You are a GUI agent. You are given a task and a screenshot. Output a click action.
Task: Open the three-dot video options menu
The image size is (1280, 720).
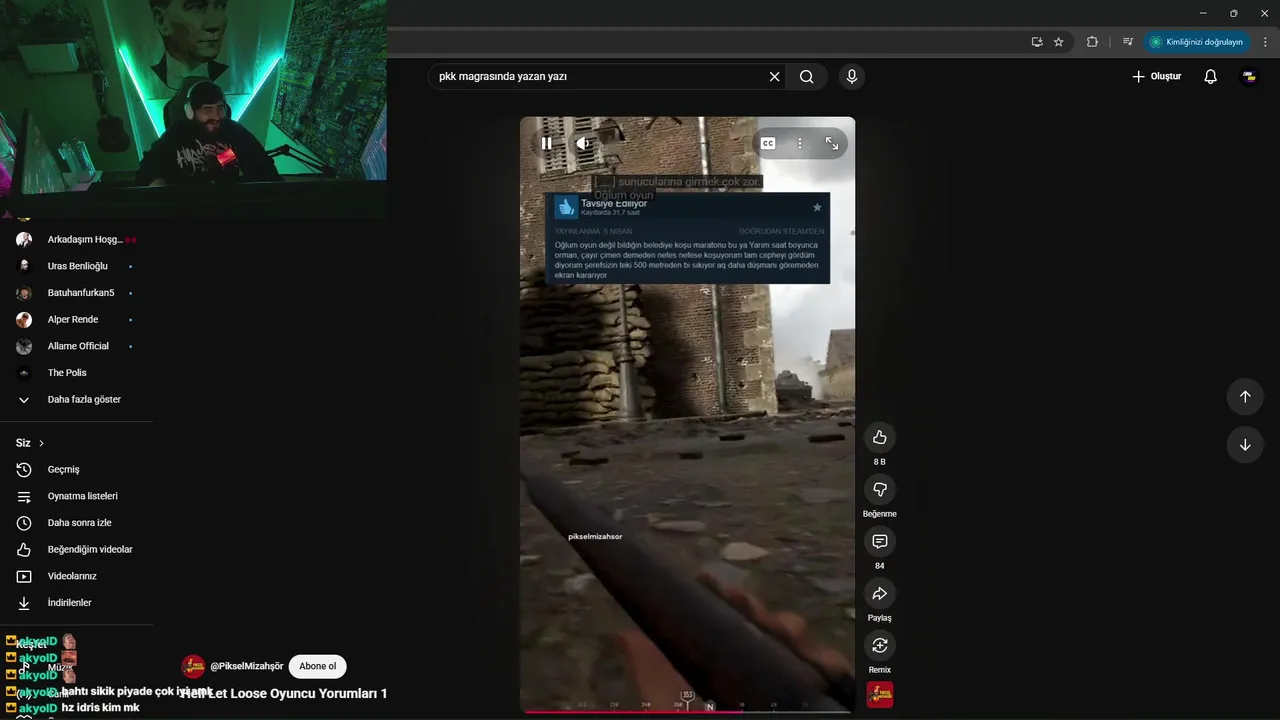pos(800,143)
